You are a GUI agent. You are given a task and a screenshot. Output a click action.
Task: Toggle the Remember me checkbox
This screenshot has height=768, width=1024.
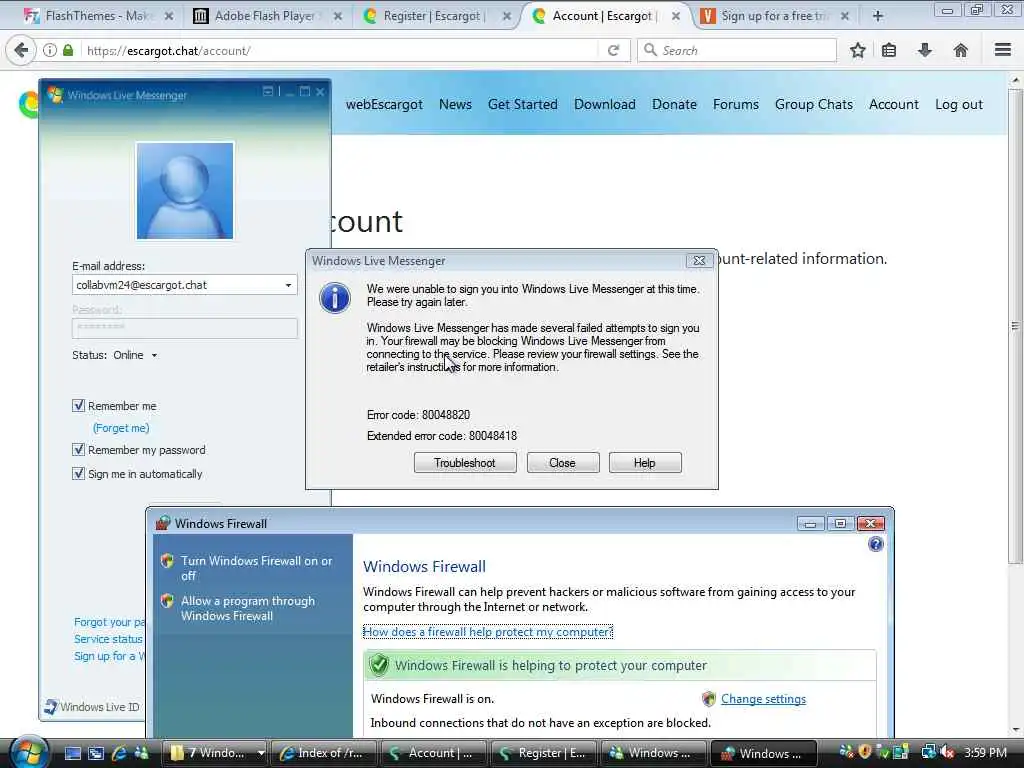point(78,406)
